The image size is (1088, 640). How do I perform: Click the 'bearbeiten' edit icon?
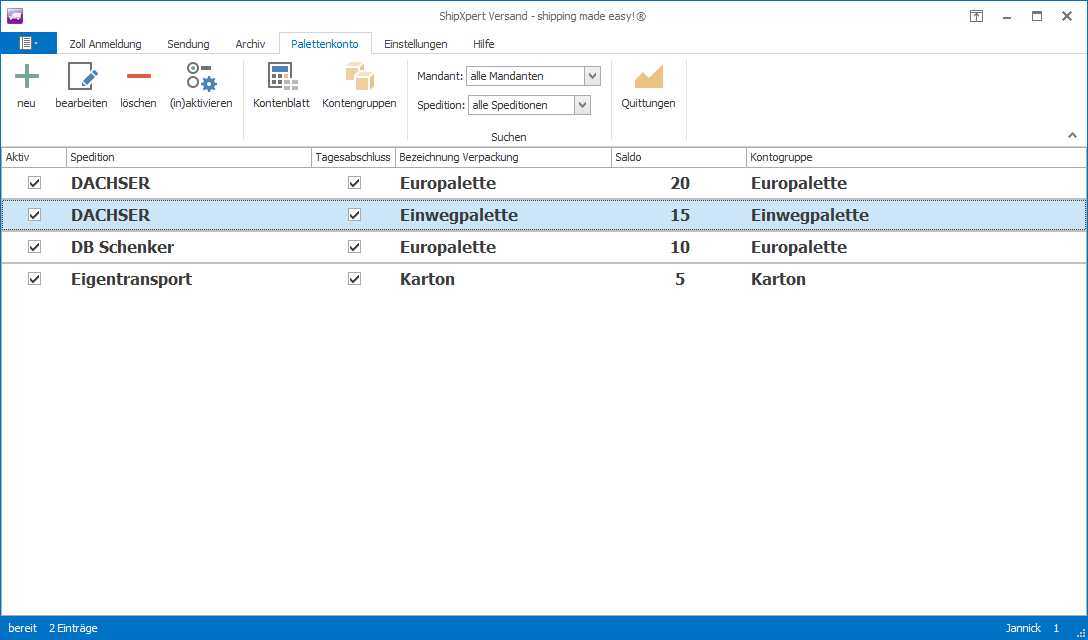tap(81, 77)
